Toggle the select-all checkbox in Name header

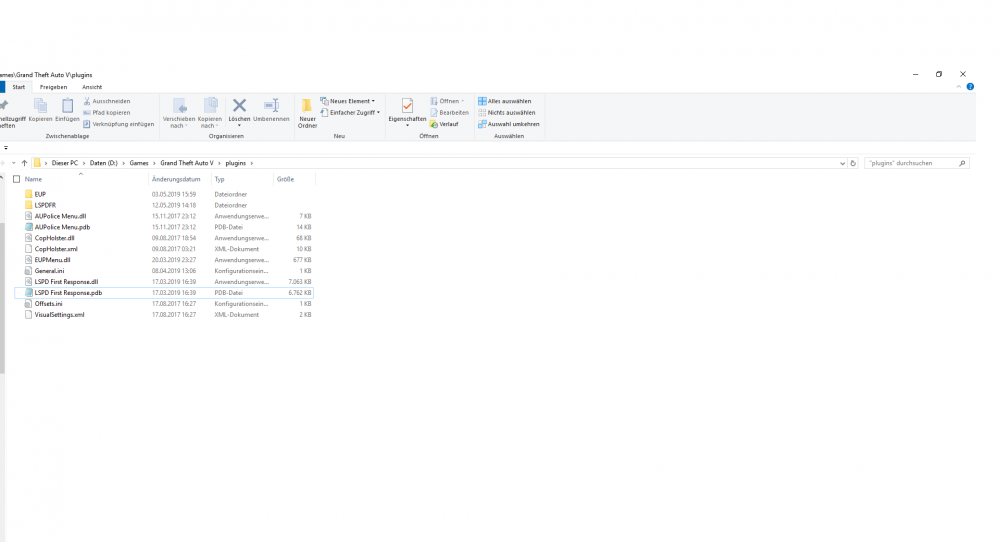[x=17, y=179]
